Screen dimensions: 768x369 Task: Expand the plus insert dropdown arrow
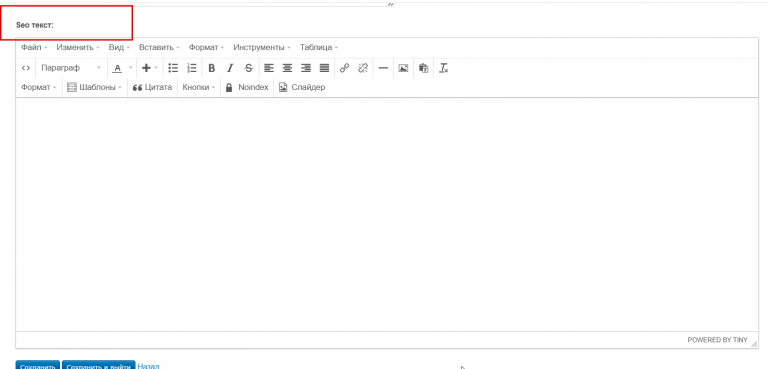tap(156, 68)
